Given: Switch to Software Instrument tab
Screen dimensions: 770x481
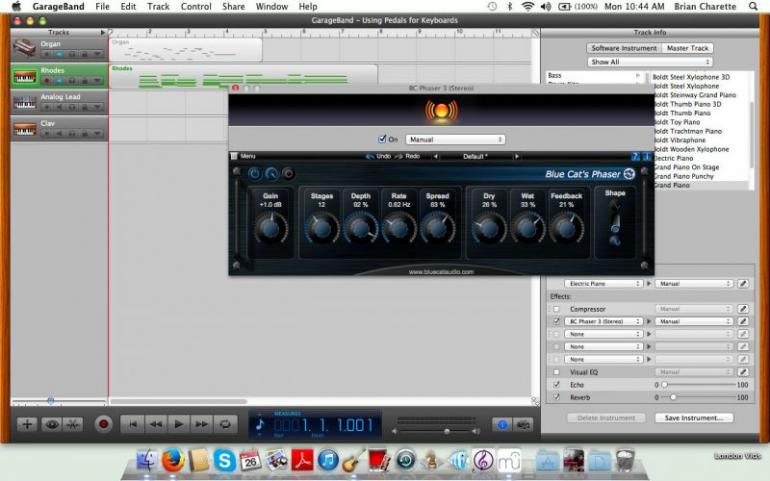Looking at the screenshot, I should click(x=624, y=48).
